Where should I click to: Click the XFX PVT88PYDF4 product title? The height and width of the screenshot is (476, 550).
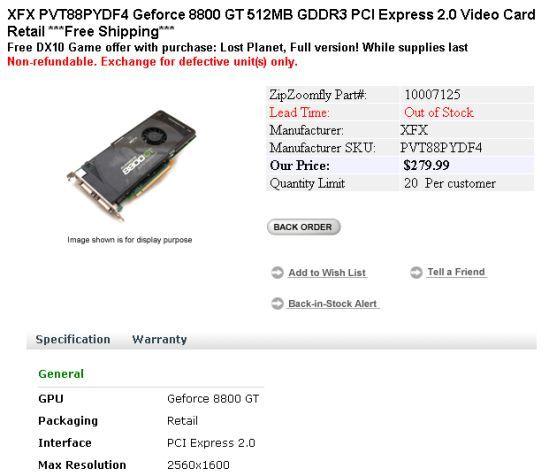(x=271, y=23)
